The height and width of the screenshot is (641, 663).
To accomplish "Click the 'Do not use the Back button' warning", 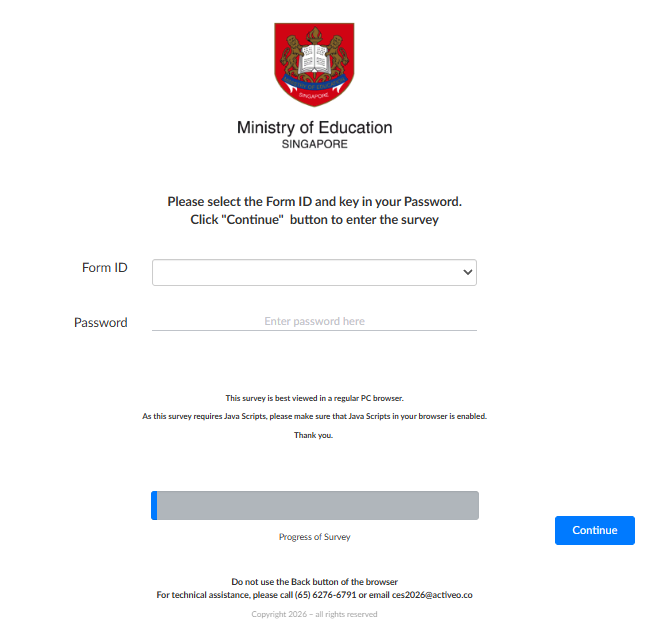I will (x=314, y=582).
